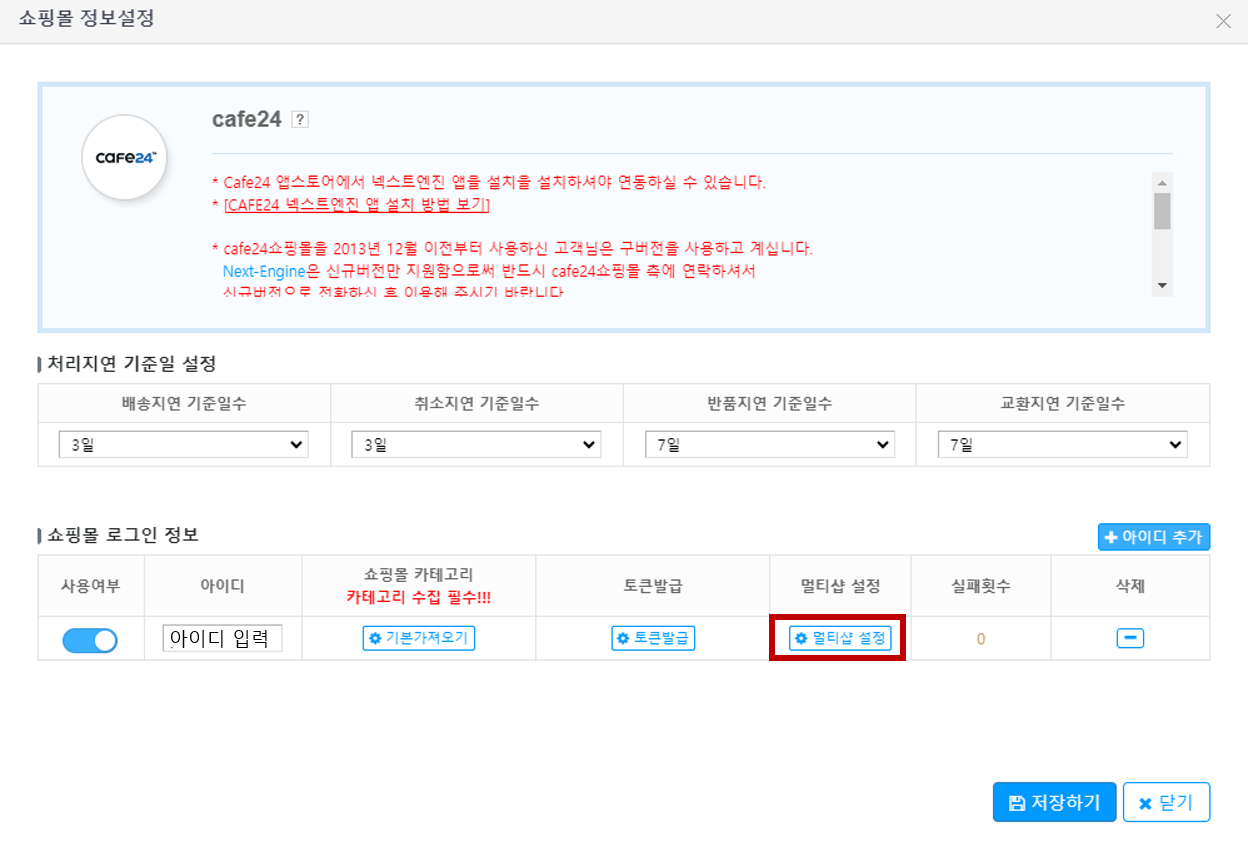
Task: Delete the login row with minus icon
Action: 1130,638
